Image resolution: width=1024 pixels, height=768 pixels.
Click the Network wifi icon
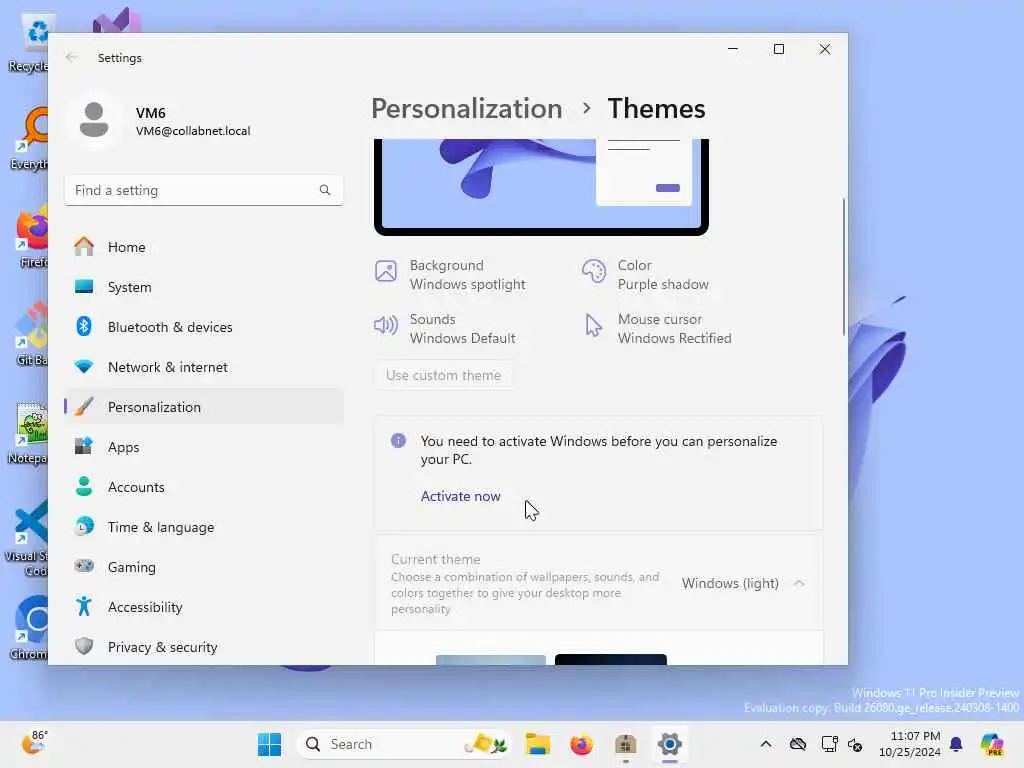click(x=84, y=367)
